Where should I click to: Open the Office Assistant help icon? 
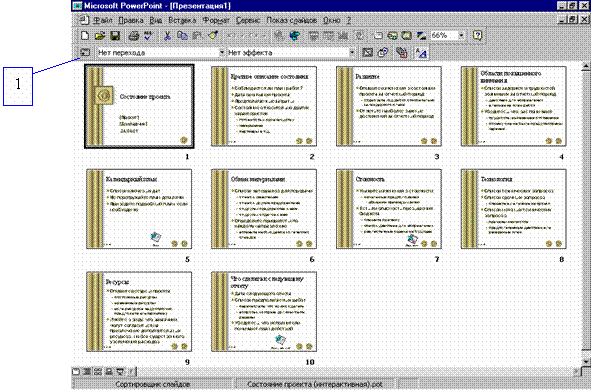click(x=477, y=35)
